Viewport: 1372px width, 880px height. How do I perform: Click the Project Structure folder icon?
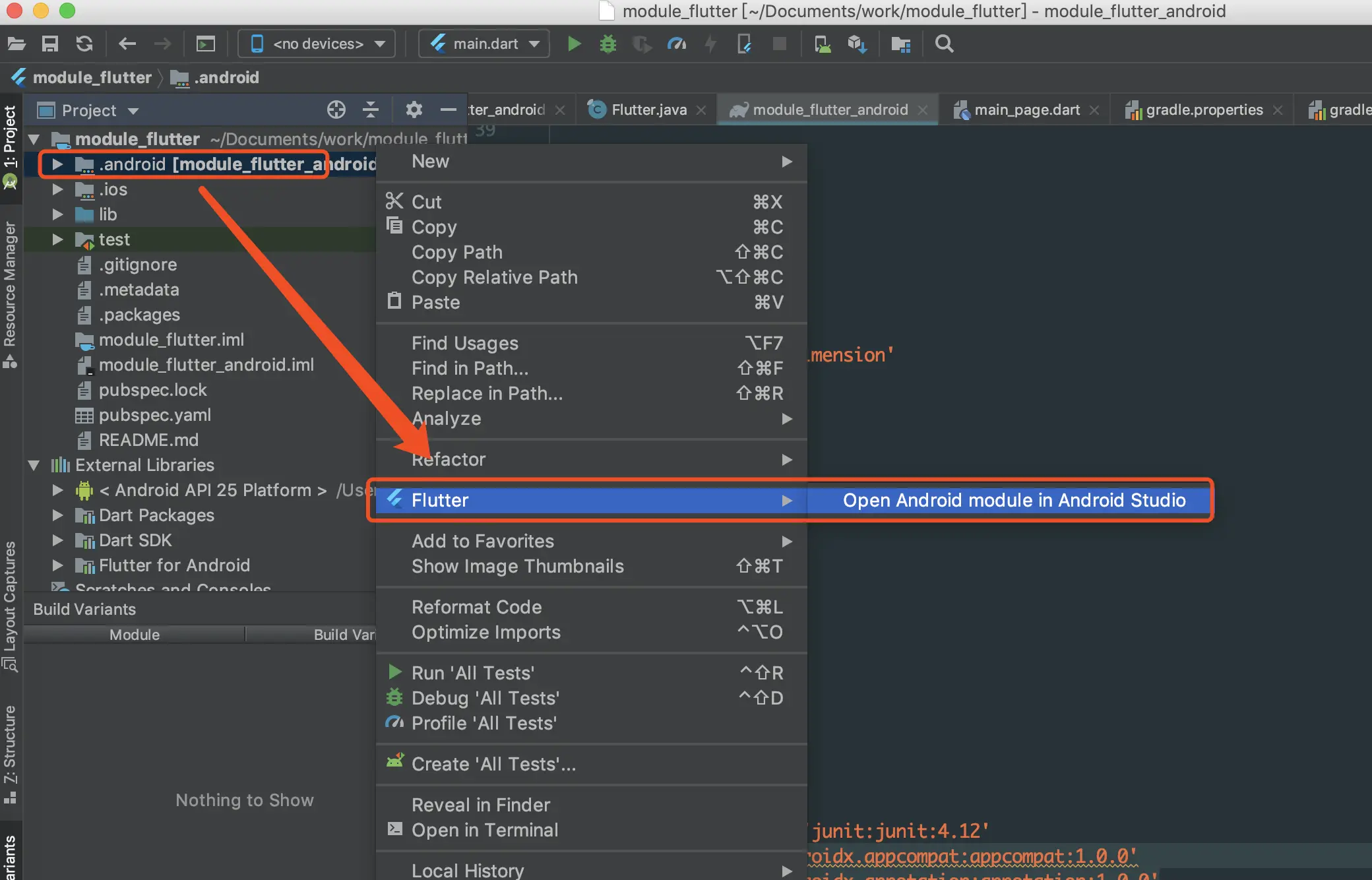(900, 44)
